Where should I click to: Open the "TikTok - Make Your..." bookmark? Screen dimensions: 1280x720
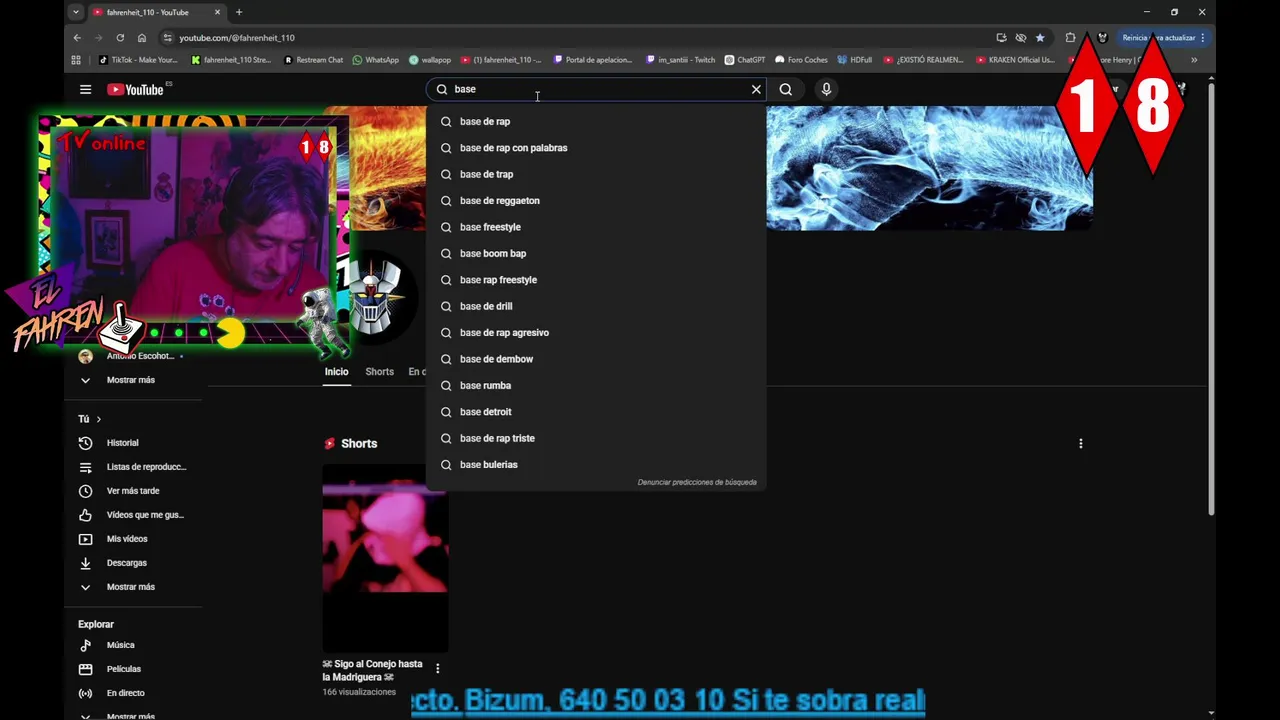pos(138,60)
